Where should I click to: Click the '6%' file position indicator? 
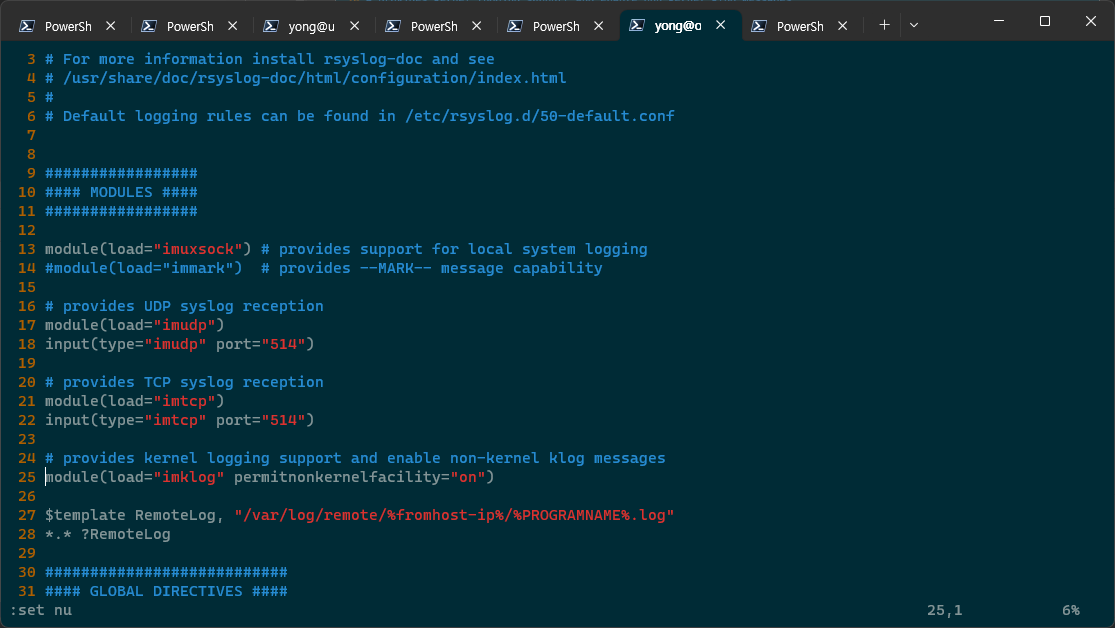[x=1071, y=610]
